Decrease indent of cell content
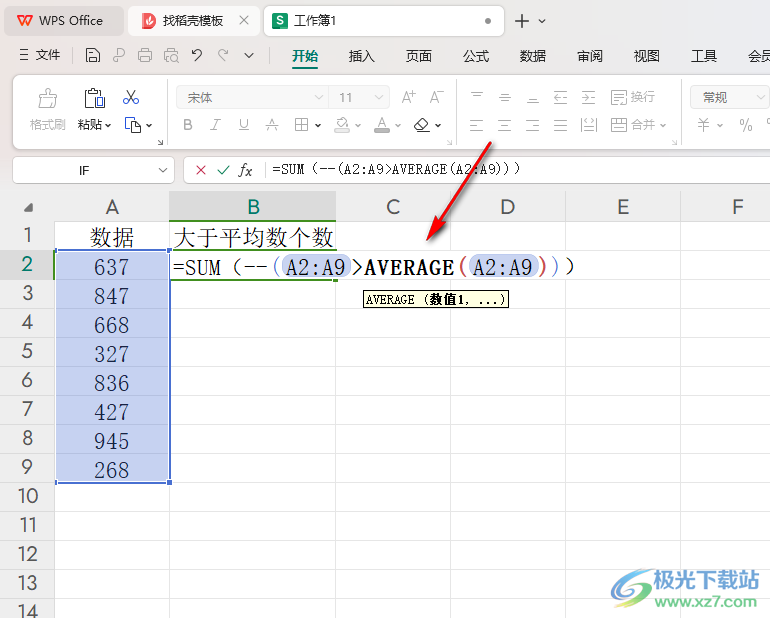This screenshot has width=770, height=618. coord(560,97)
